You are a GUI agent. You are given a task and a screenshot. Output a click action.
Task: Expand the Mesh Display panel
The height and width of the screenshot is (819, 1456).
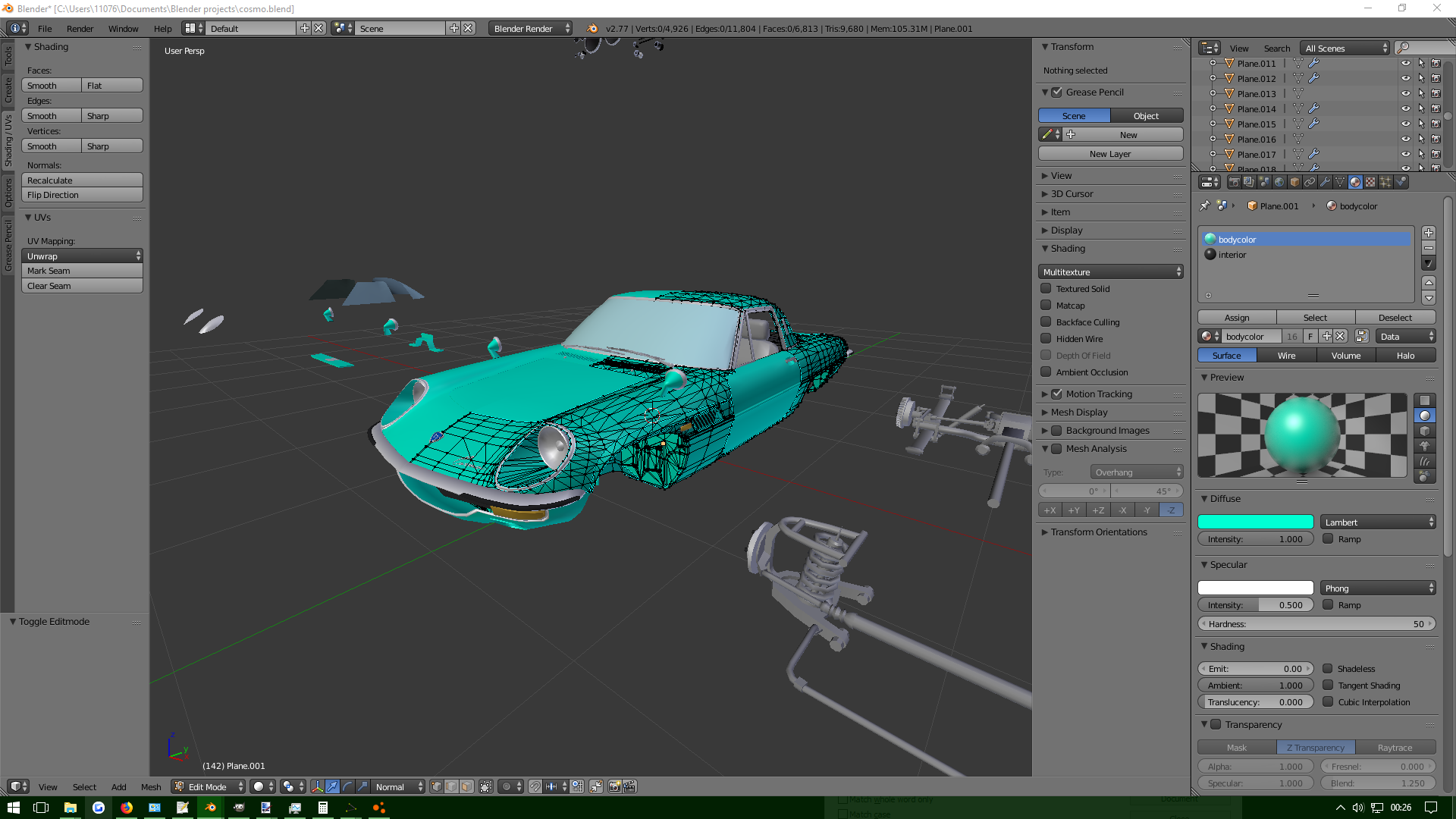pyautogui.click(x=1078, y=413)
